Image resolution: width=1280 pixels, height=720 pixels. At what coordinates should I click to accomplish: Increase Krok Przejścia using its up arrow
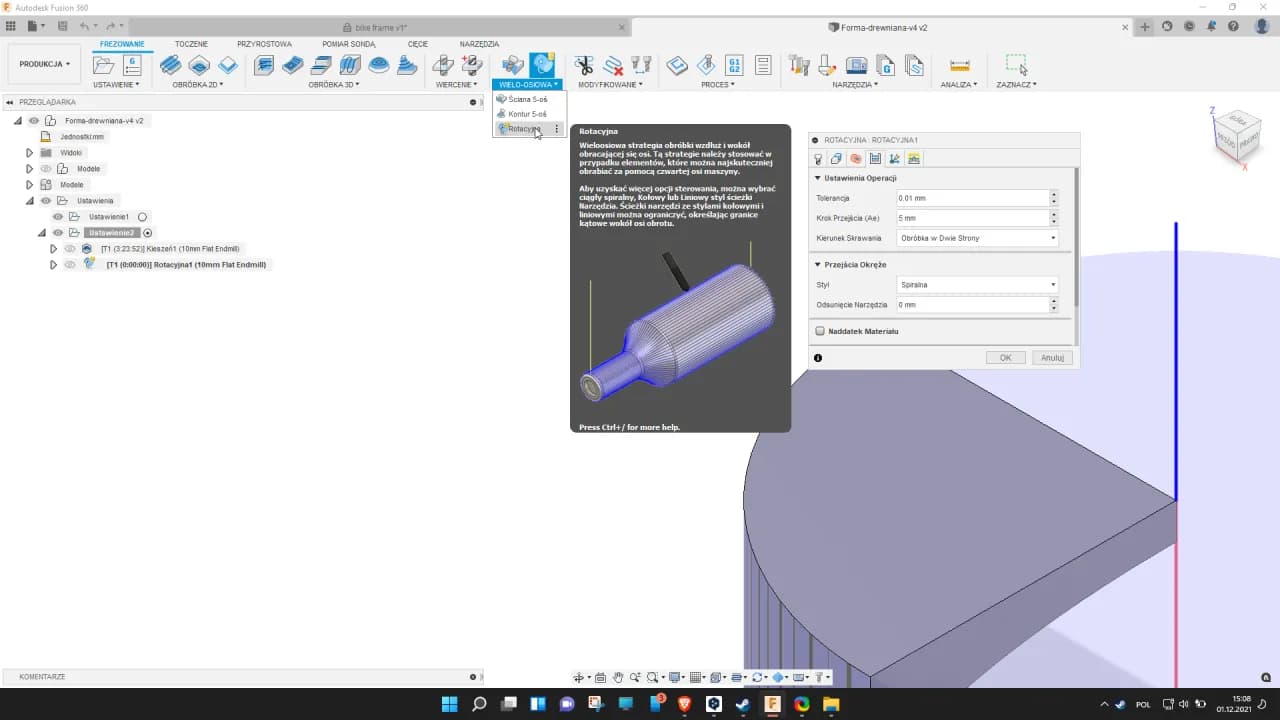[1054, 214]
